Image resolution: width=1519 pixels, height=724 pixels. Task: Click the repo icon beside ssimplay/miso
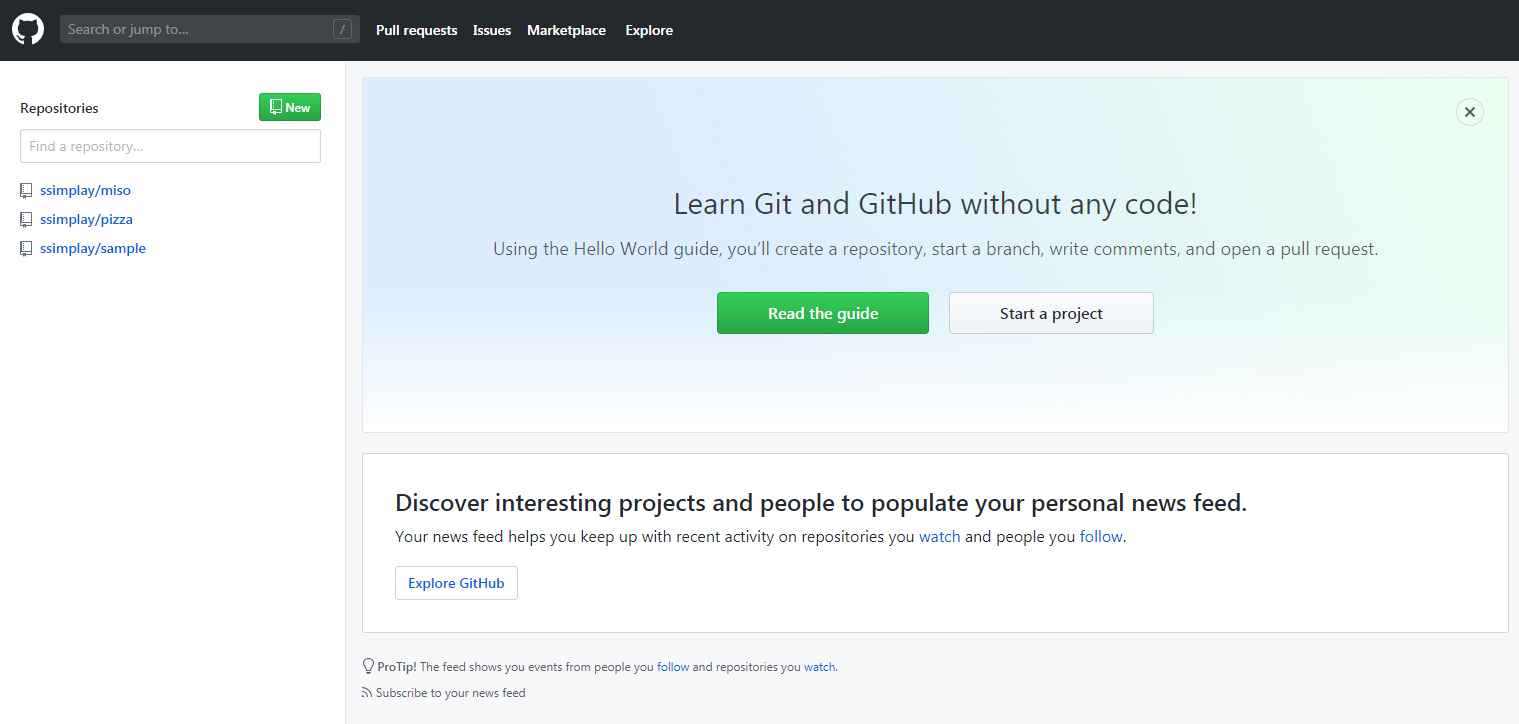click(26, 190)
